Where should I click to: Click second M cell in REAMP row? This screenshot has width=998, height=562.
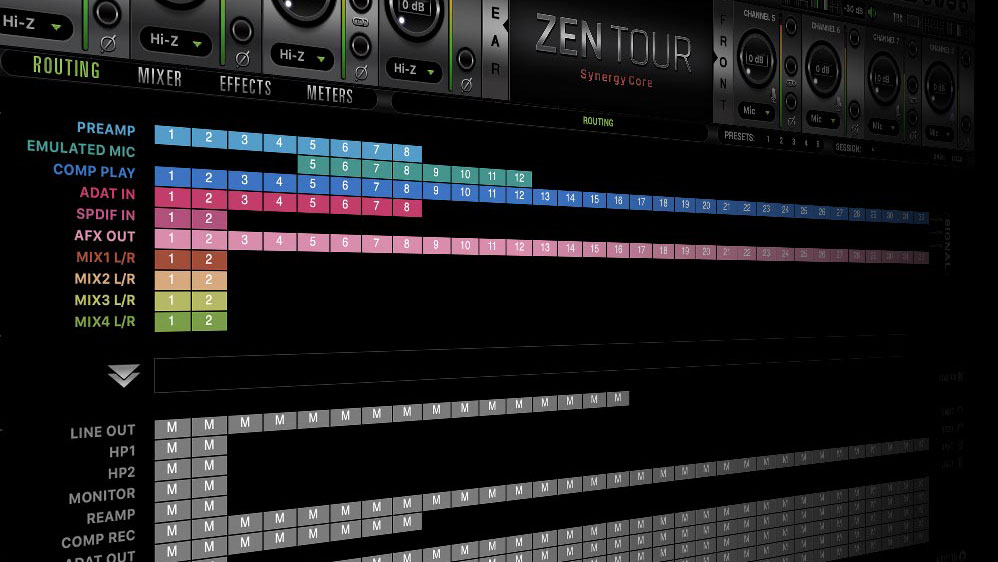209,507
